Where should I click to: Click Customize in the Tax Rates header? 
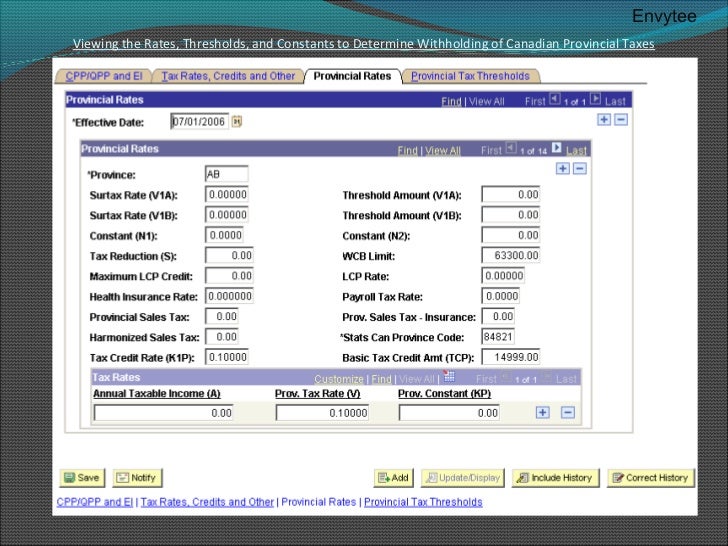point(339,379)
